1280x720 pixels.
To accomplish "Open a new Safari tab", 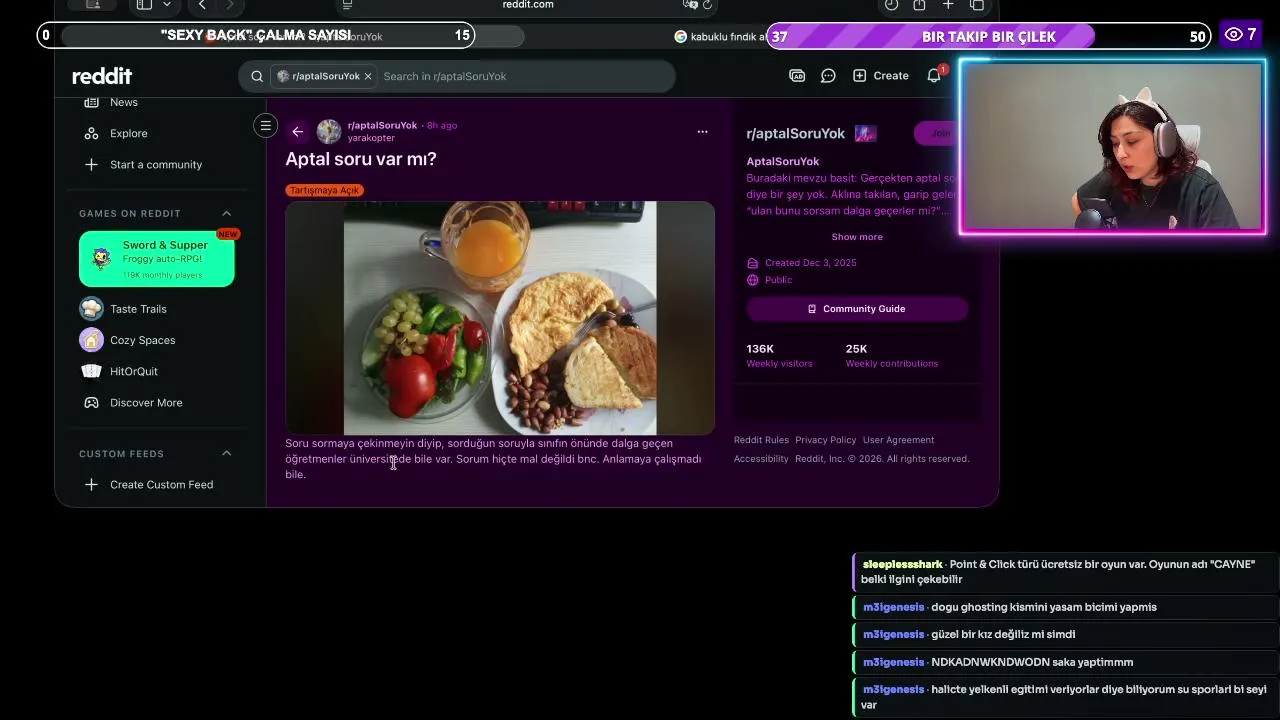I will tap(948, 5).
